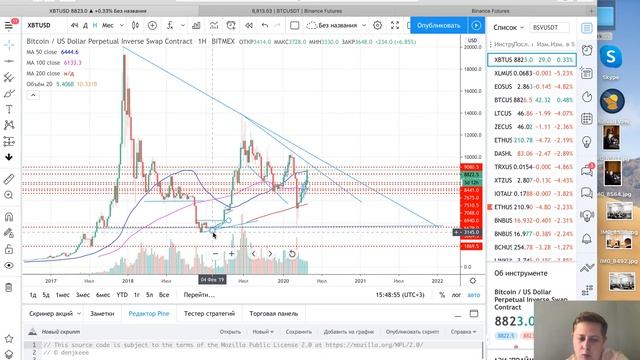The image size is (640, 360).
Task: Click the play stream button beside Опубликовать
Action: coord(476,26)
